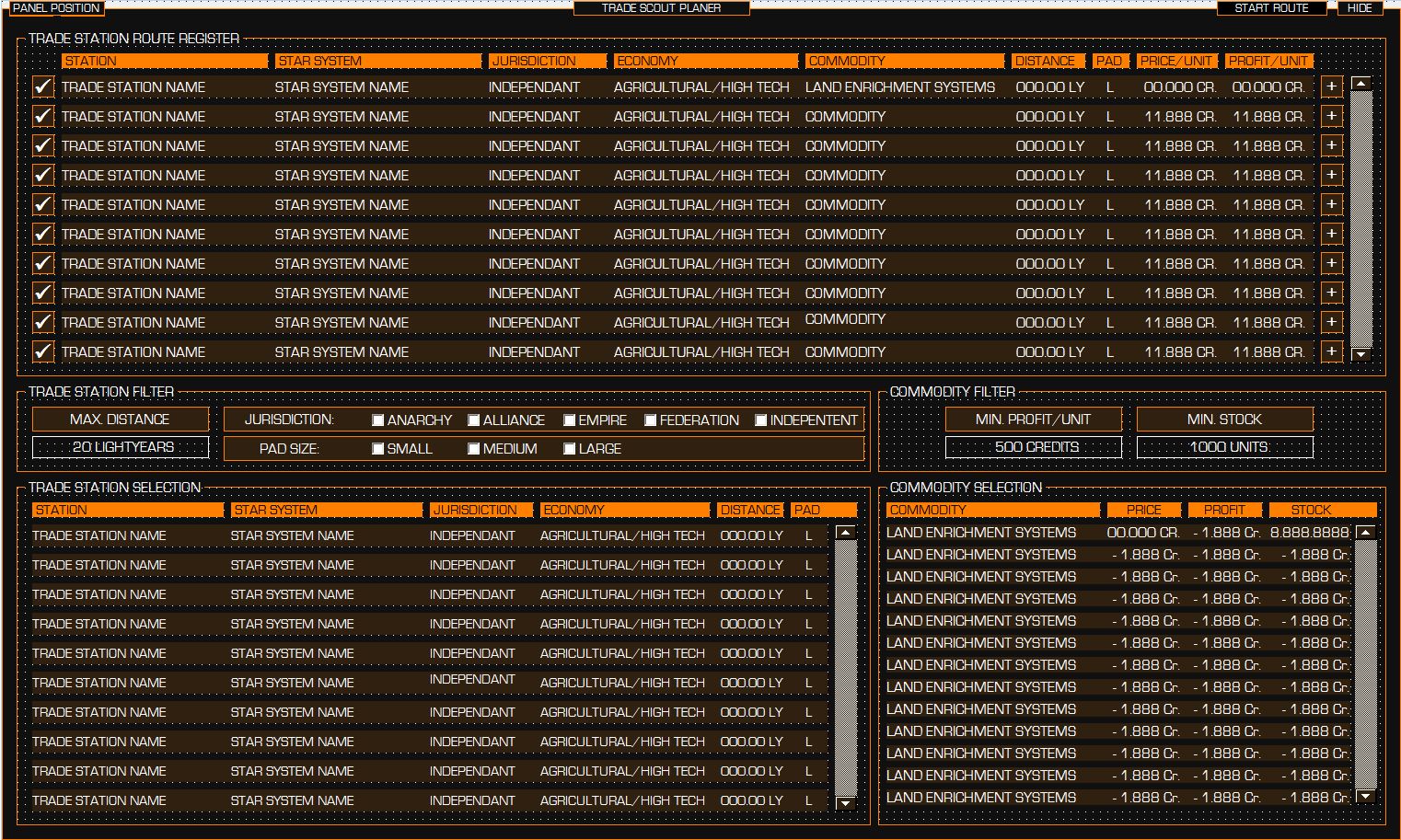Screen dimensions: 1401x840
Task: Enable the Indepentent jurisdiction filter
Action: [760, 420]
